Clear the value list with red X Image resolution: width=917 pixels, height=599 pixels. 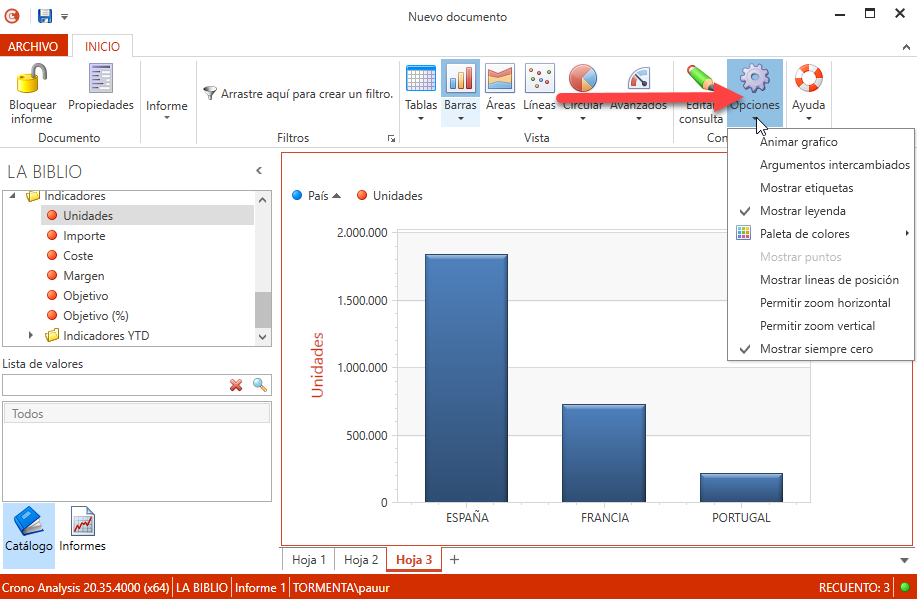tap(236, 385)
